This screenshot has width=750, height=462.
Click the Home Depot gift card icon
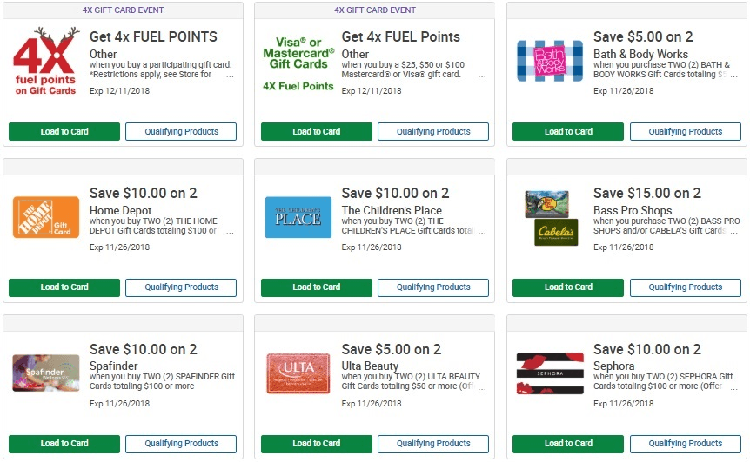click(x=46, y=217)
